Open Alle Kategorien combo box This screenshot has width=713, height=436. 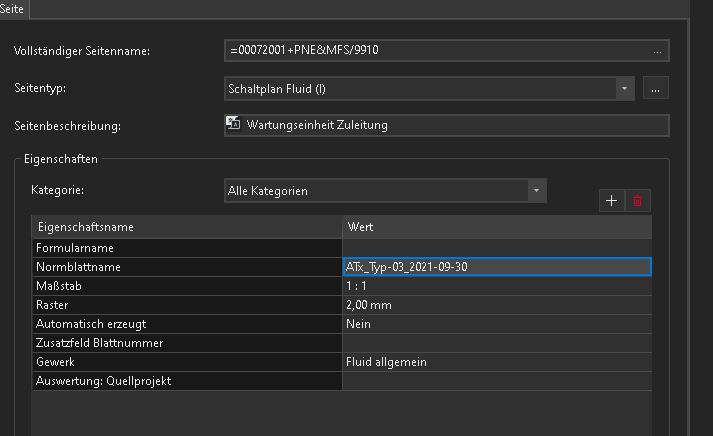(385, 190)
